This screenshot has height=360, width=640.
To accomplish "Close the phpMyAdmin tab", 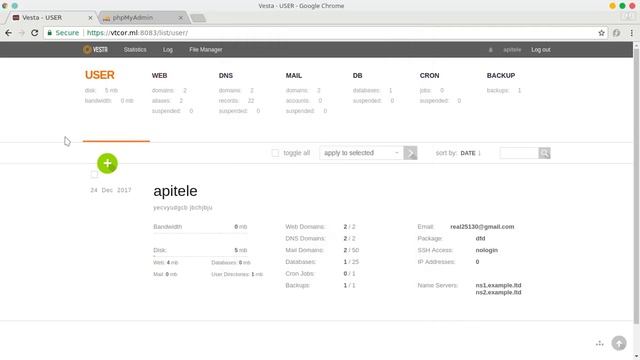I will pos(180,18).
